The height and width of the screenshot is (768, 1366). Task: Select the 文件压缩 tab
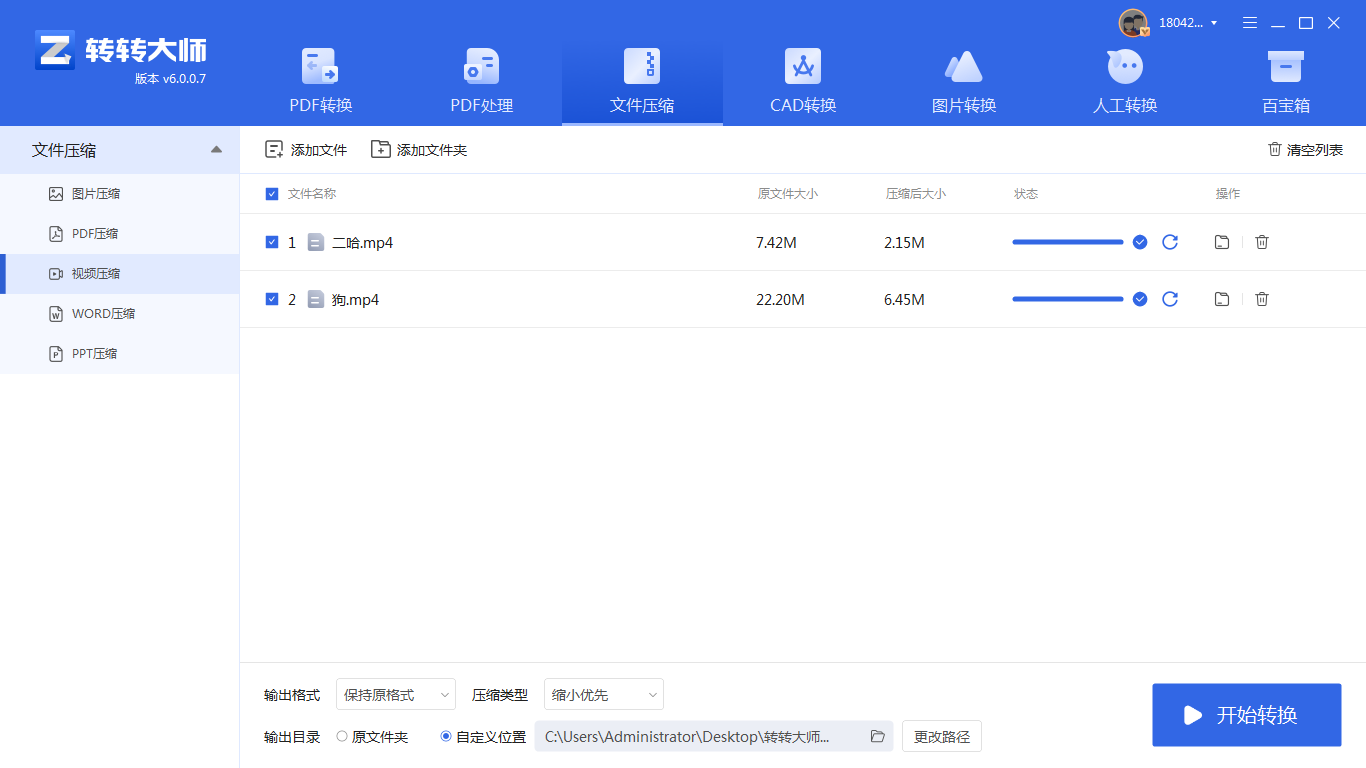click(642, 82)
